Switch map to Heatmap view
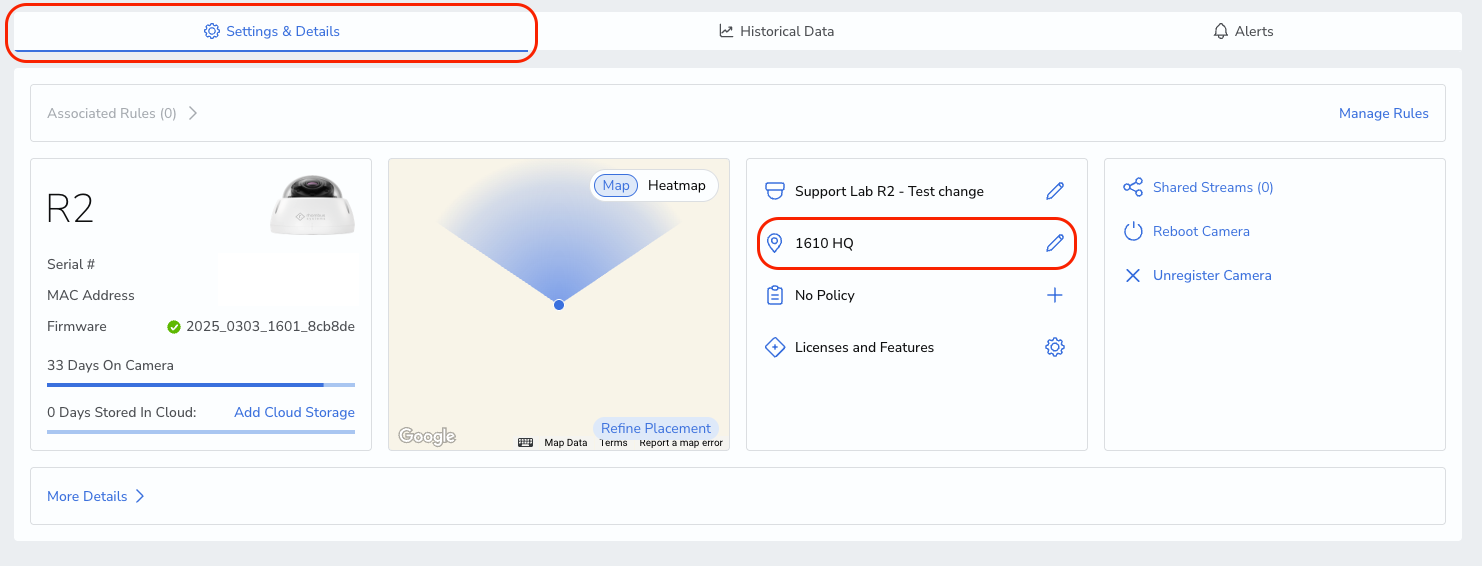 click(677, 185)
